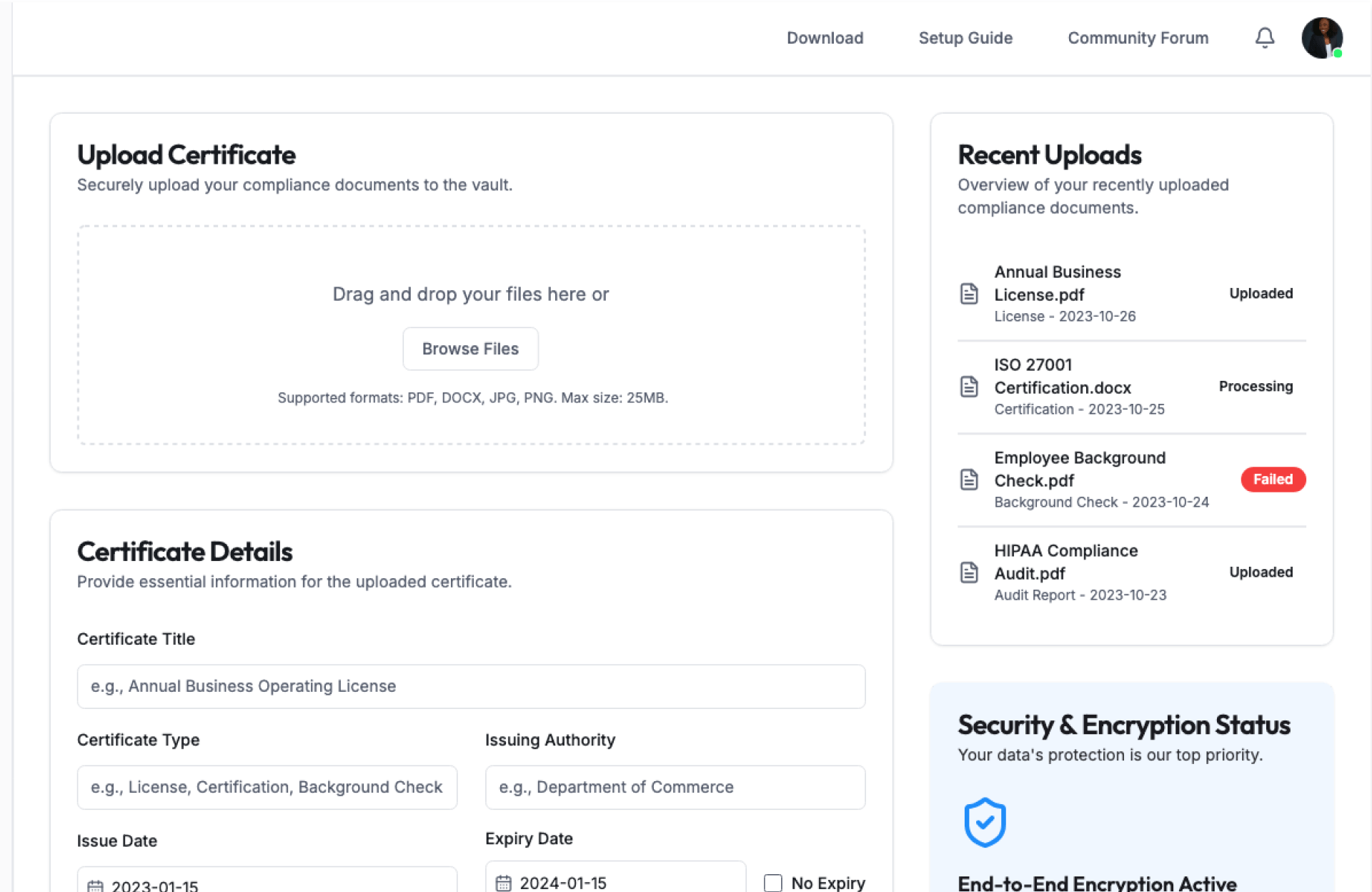Click the red Failed status badge
The width and height of the screenshot is (1372, 892).
(1273, 480)
